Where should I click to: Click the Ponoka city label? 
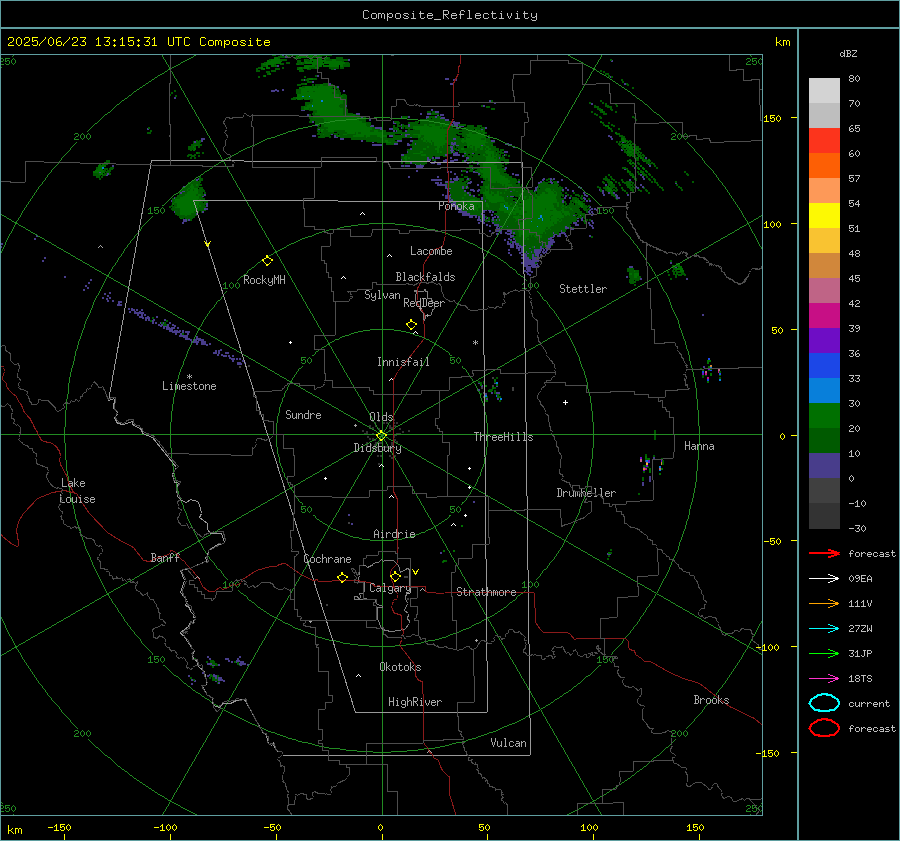pyautogui.click(x=456, y=206)
